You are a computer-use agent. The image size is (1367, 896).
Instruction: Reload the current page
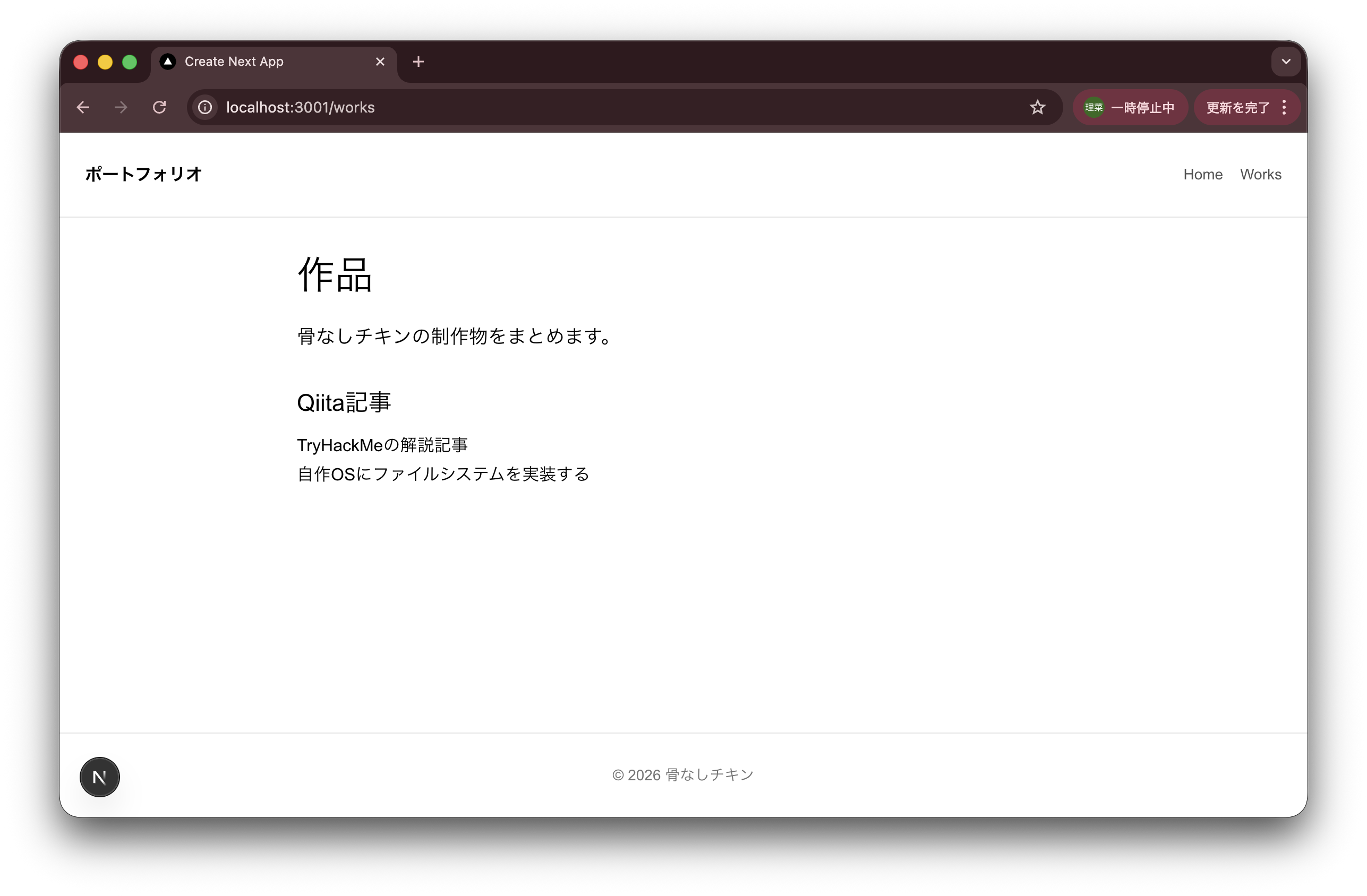[x=159, y=107]
